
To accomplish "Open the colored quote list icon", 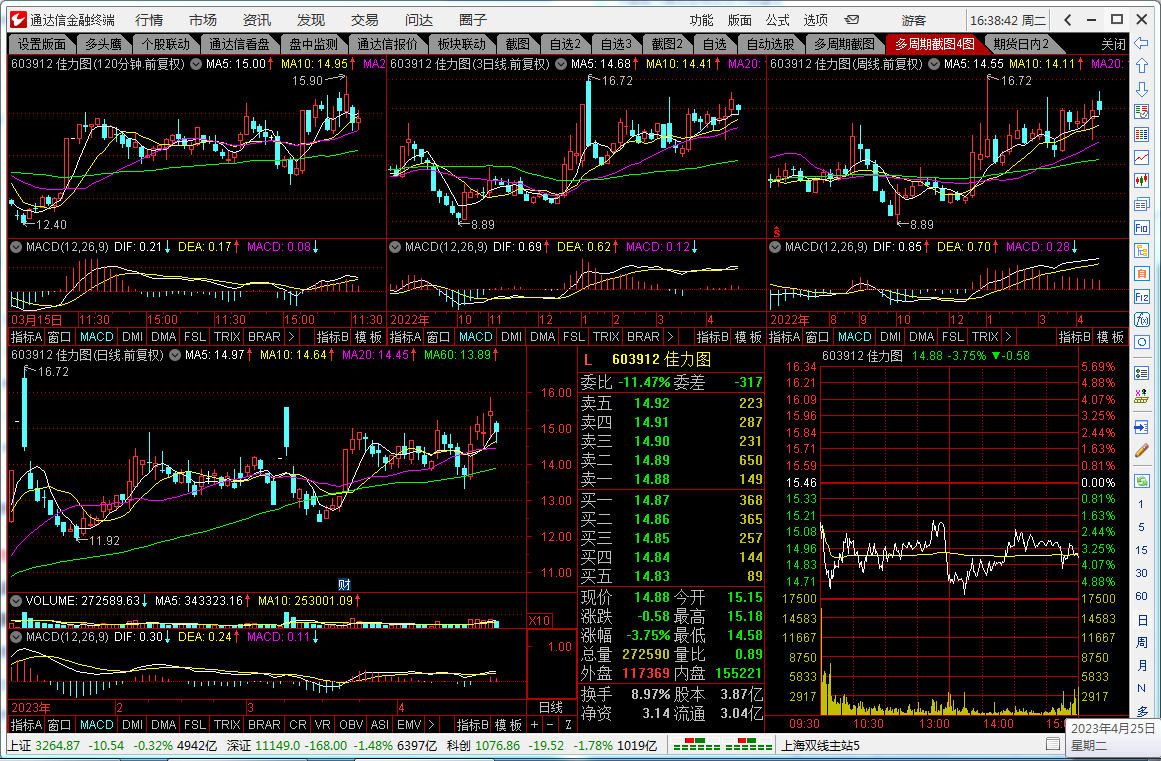I will (x=1141, y=112).
